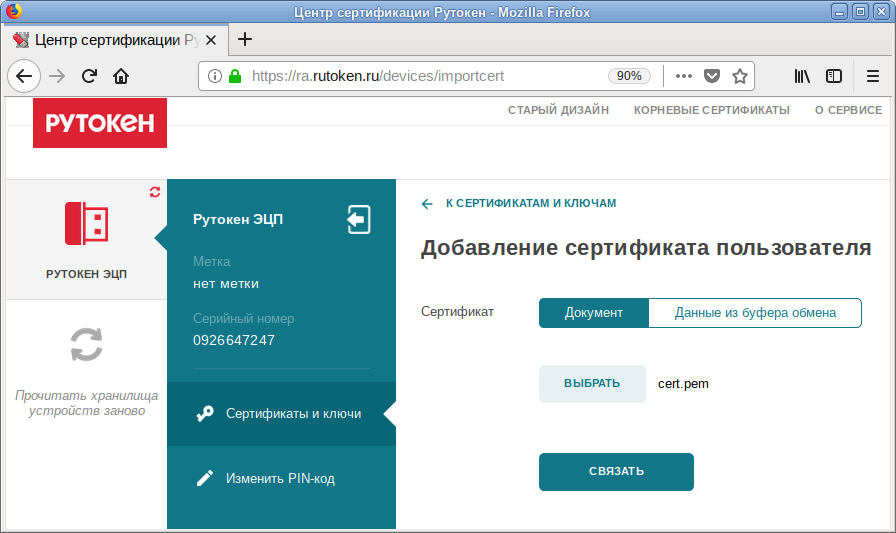Open the page actions three-dot menu
The image size is (896, 533).
click(683, 76)
